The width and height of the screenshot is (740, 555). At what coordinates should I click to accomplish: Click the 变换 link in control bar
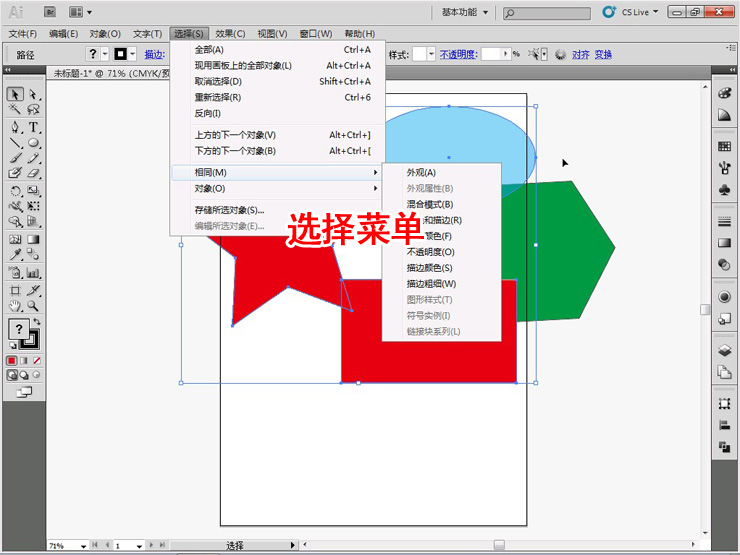pos(603,54)
